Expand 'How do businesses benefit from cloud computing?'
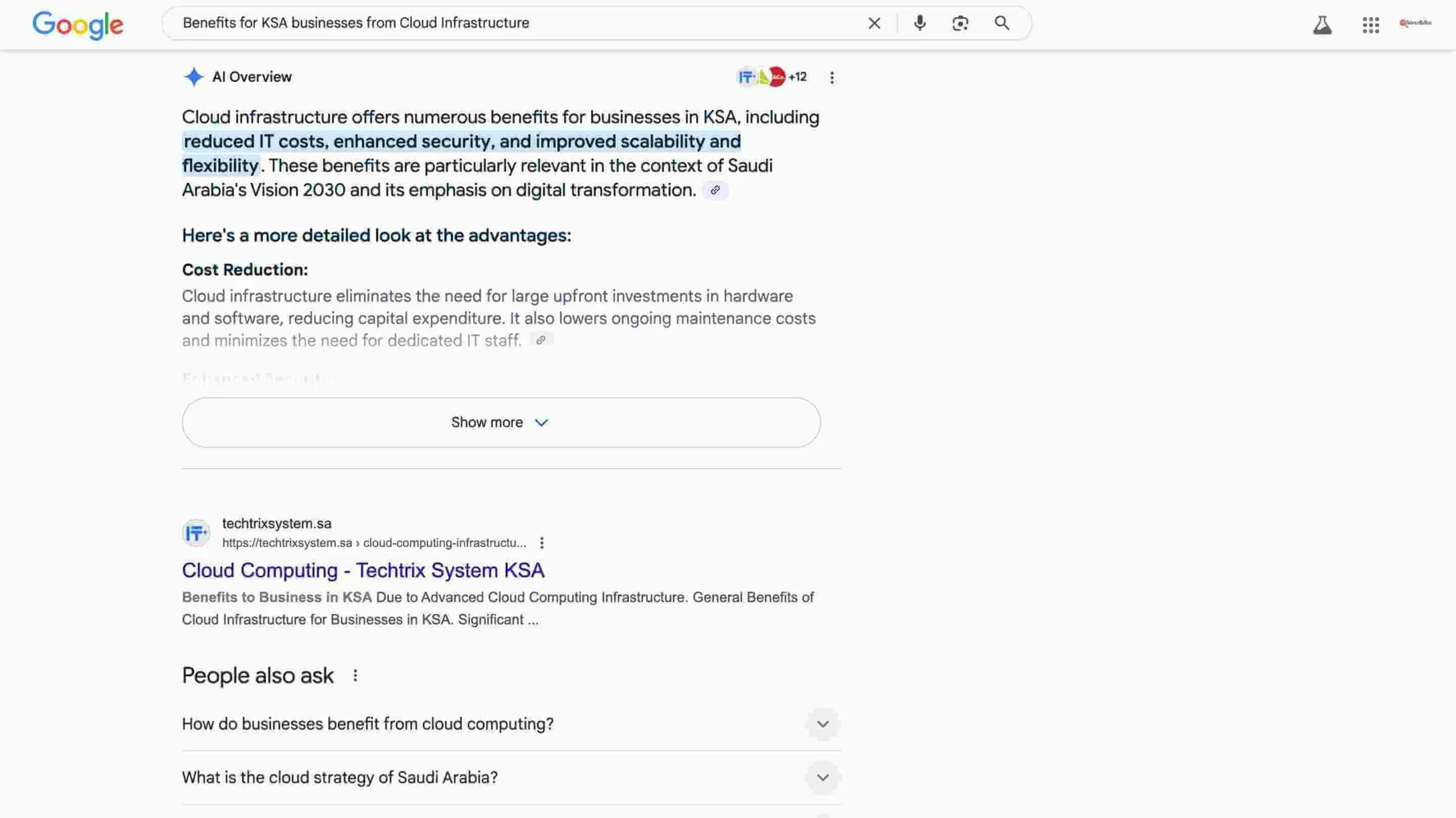 click(822, 724)
